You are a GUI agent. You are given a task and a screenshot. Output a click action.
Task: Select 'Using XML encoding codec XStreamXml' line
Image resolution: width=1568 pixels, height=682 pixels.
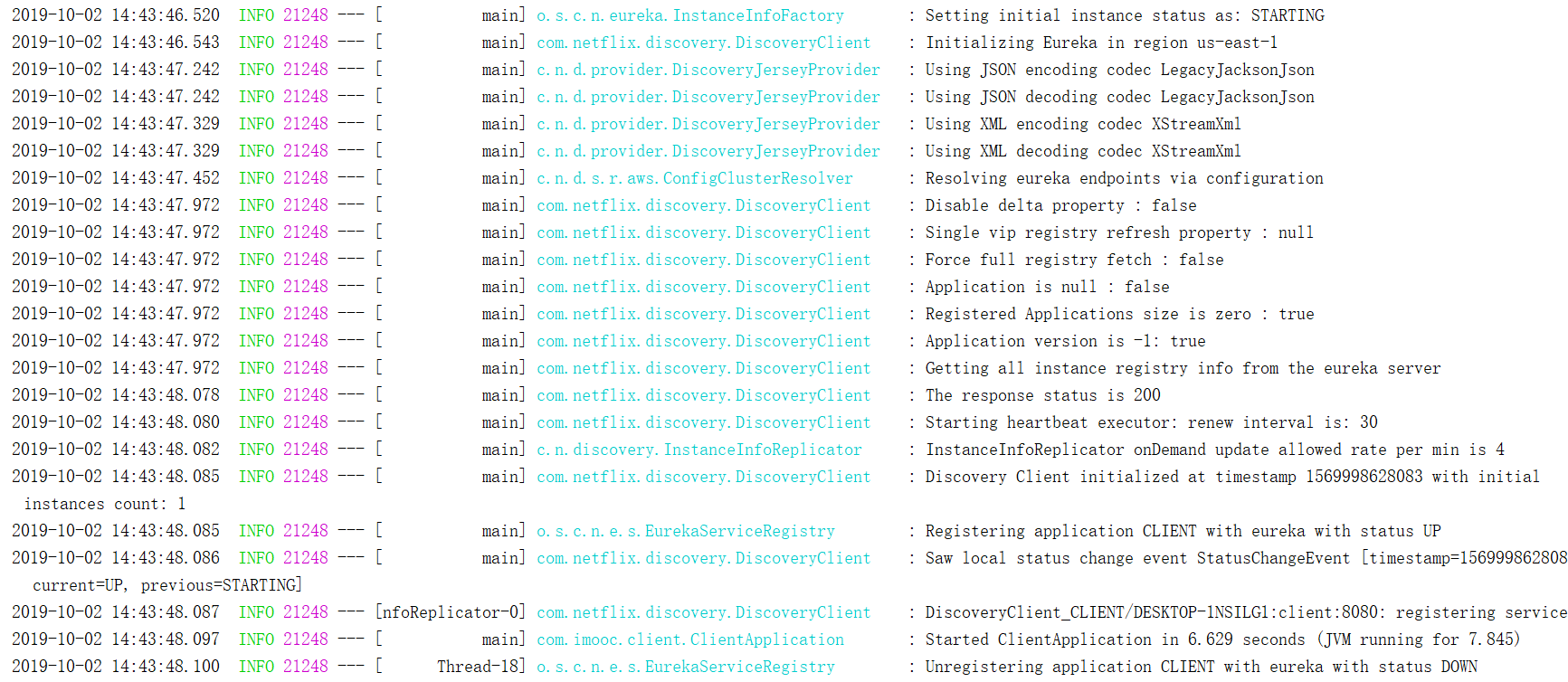point(1083,124)
